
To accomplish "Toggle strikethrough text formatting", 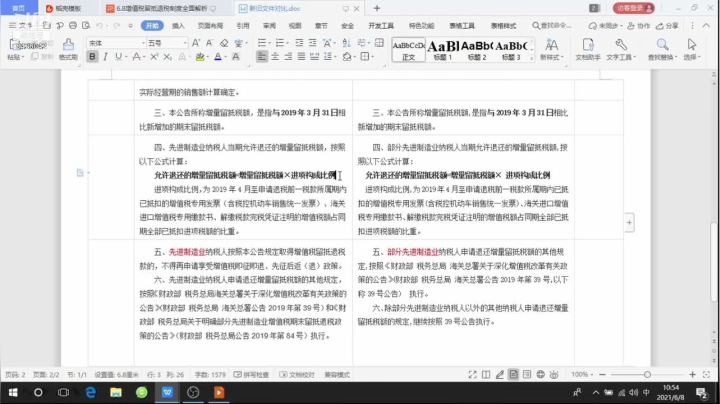I will pos(136,56).
